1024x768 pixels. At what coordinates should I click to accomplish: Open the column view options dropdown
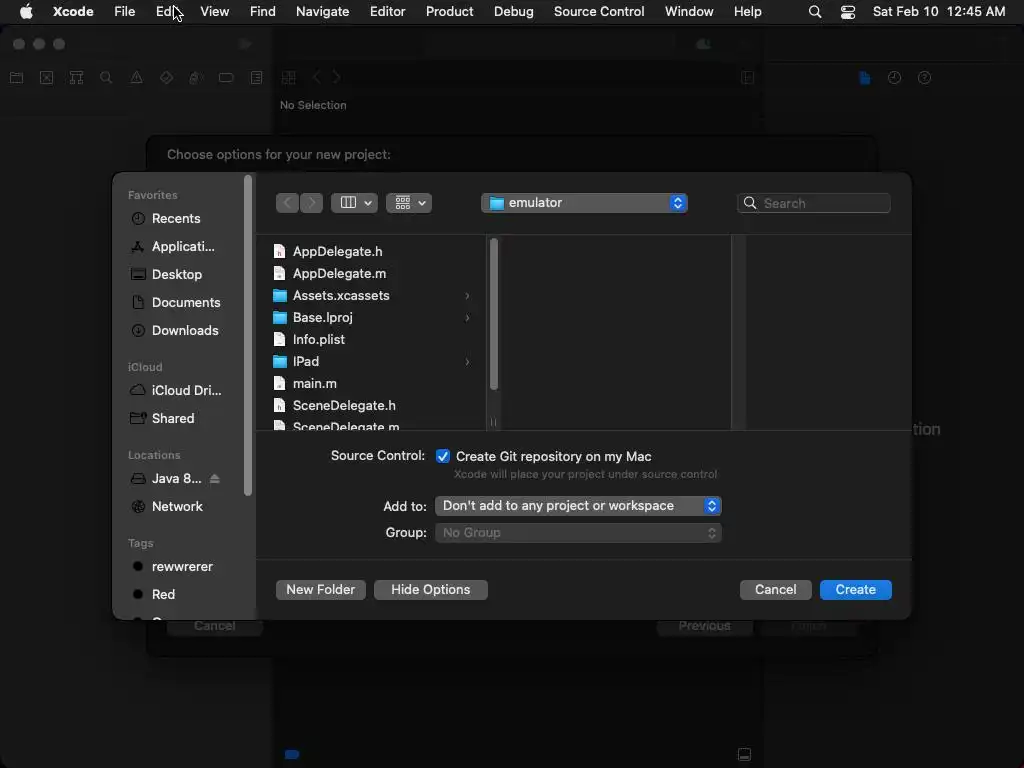(355, 203)
